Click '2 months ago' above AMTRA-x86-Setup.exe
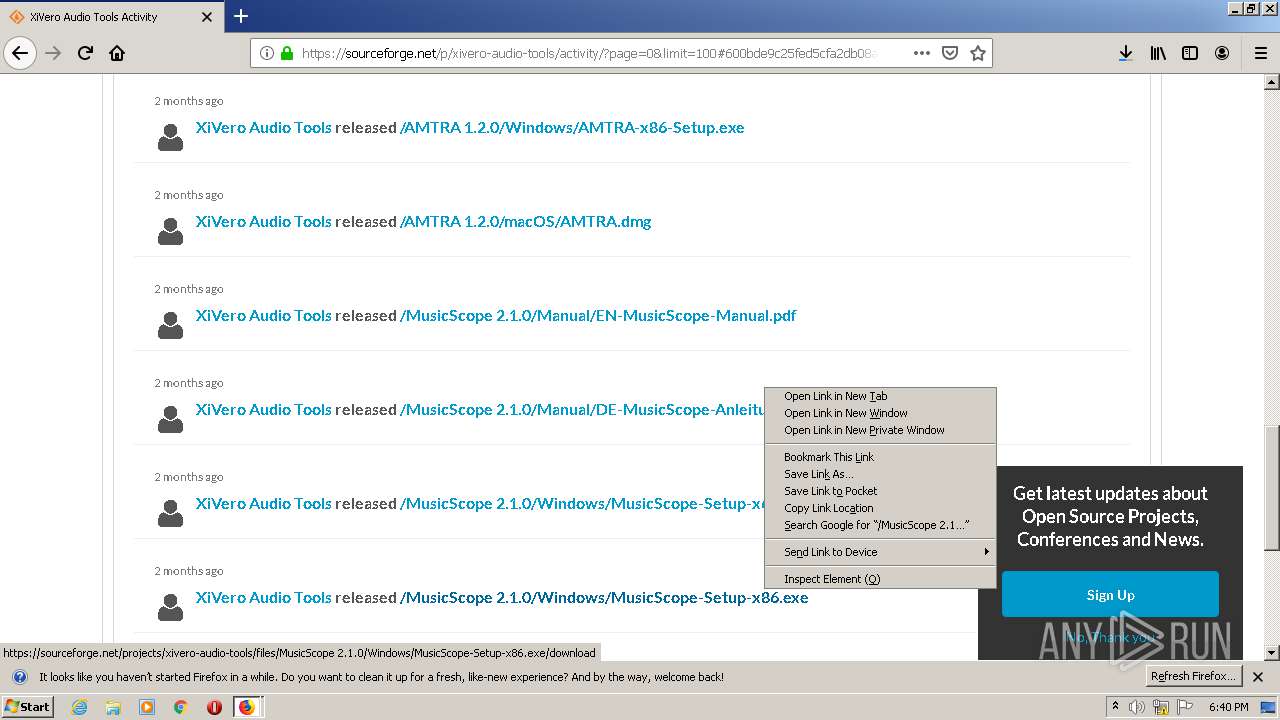The width and height of the screenshot is (1280, 720). (x=189, y=101)
